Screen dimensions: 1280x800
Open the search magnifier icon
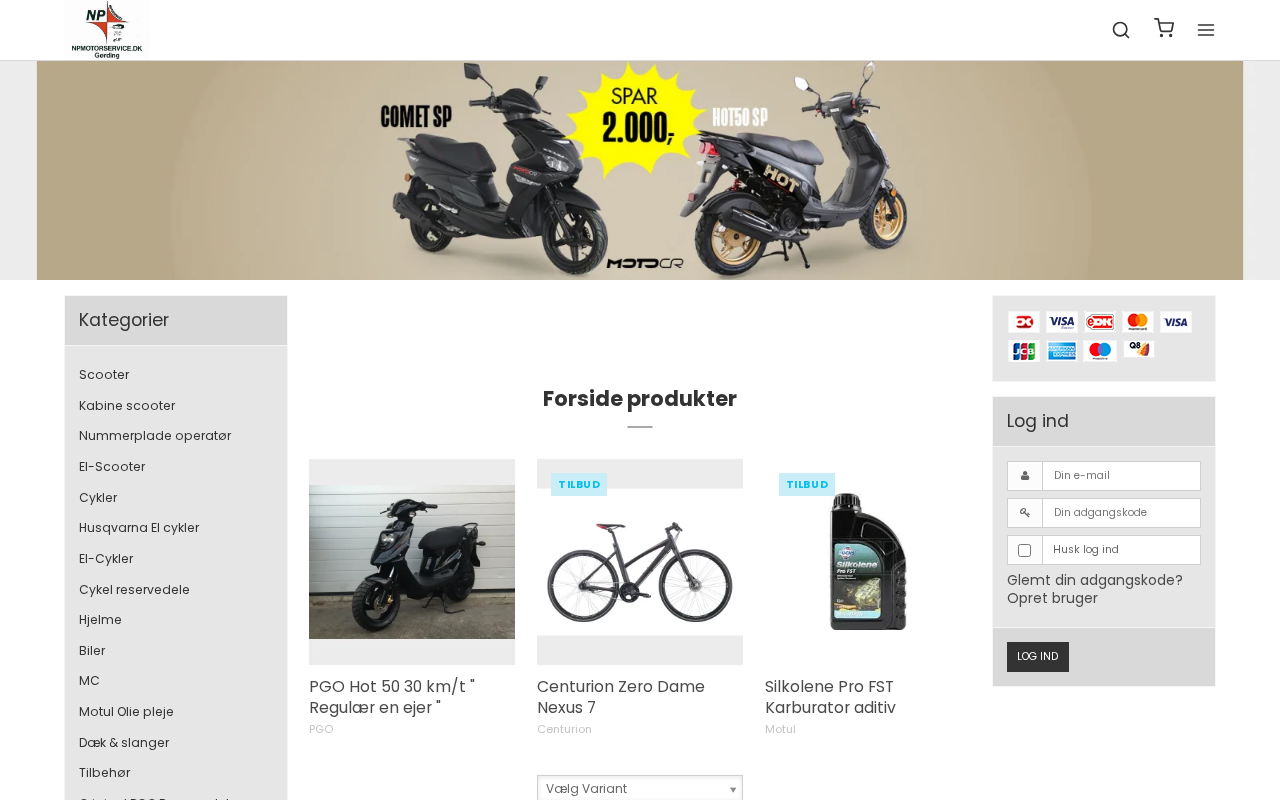[x=1121, y=30]
